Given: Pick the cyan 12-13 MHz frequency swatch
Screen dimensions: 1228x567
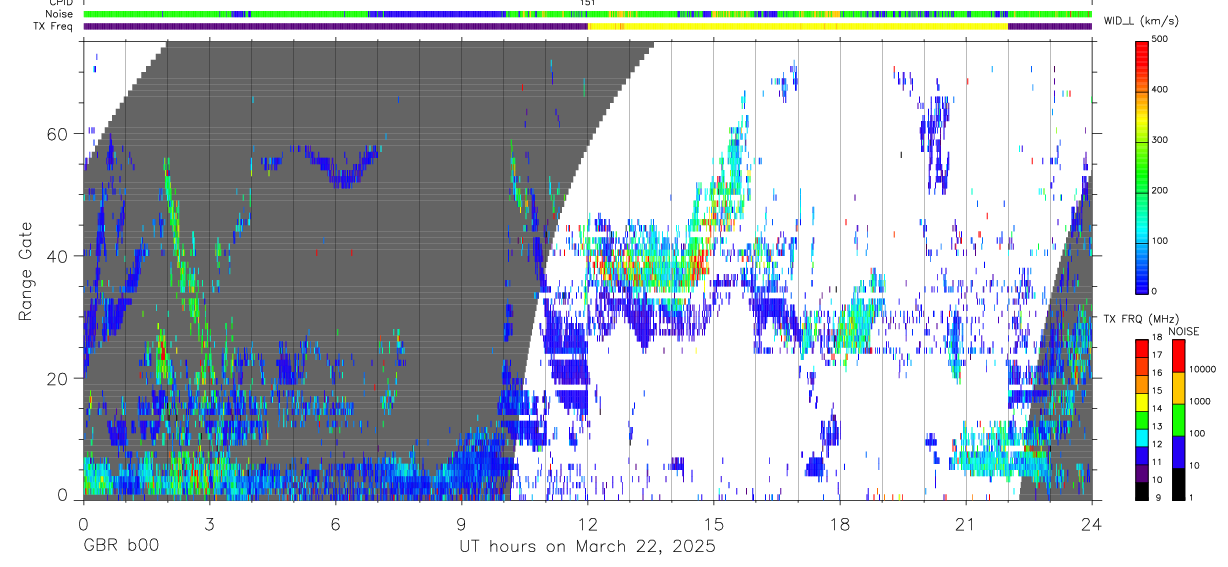Looking at the screenshot, I should pos(1142,437).
